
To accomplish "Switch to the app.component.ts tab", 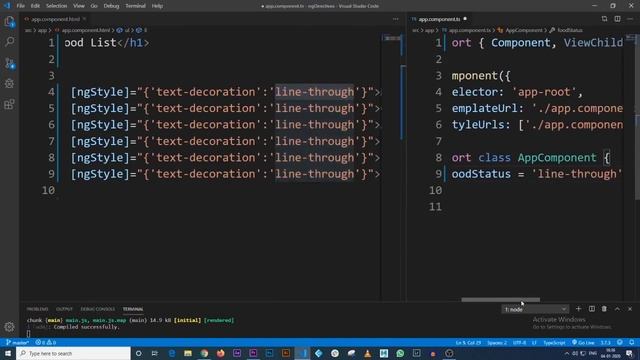I will click(x=439, y=19).
